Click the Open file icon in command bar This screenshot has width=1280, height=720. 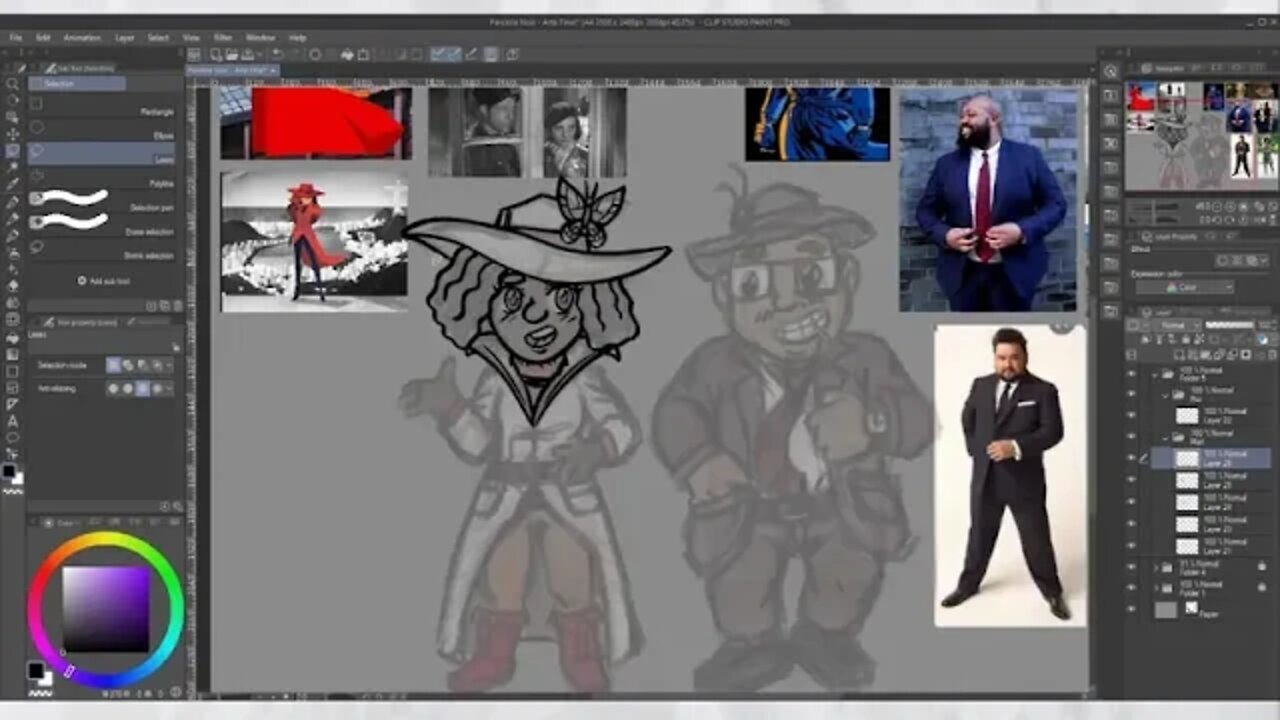[x=230, y=54]
